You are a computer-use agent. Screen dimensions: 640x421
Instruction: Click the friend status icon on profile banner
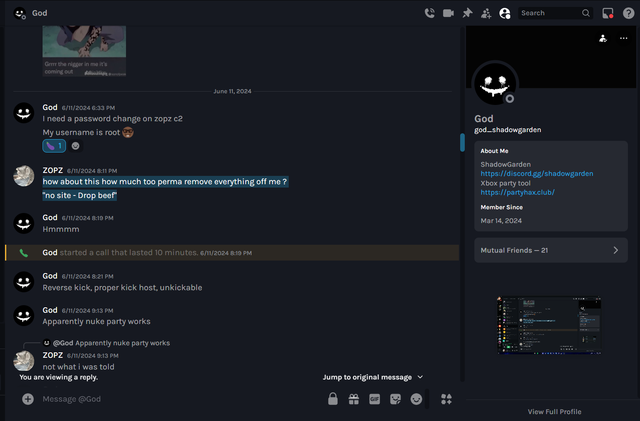click(603, 38)
